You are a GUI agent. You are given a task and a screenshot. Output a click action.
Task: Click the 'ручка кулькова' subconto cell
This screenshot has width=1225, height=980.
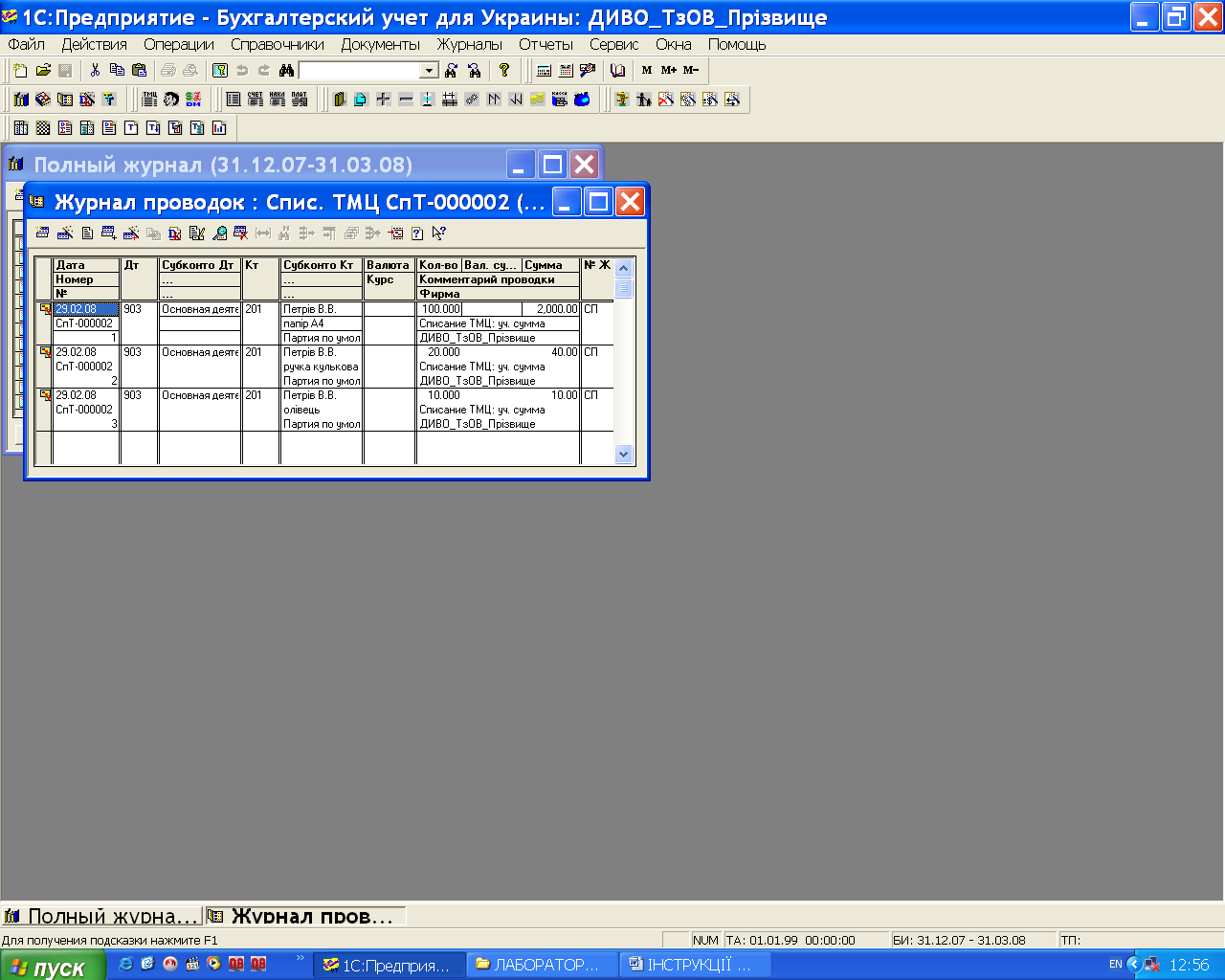pyautogui.click(x=322, y=367)
